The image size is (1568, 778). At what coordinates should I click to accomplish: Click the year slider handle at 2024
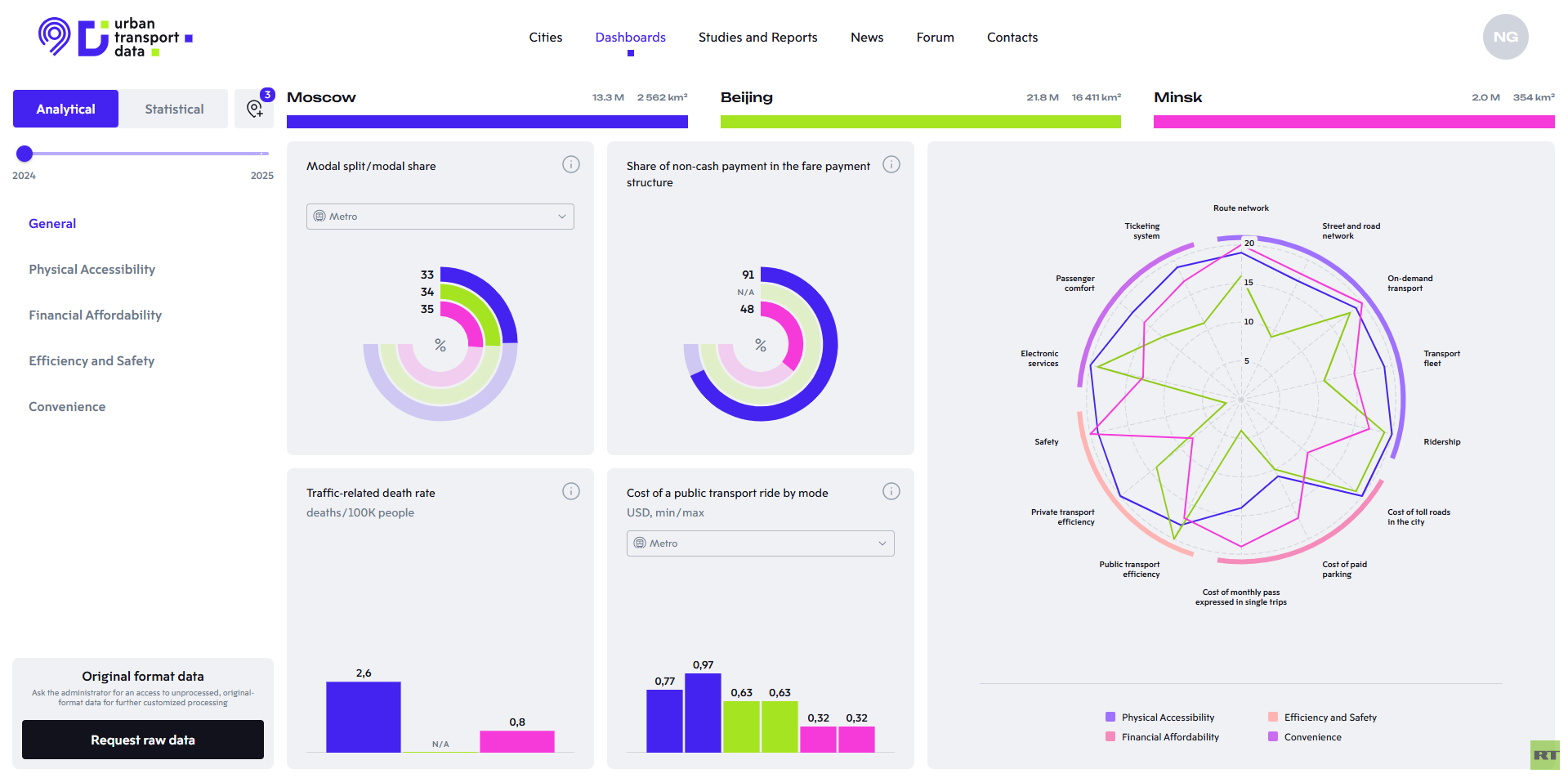click(25, 154)
